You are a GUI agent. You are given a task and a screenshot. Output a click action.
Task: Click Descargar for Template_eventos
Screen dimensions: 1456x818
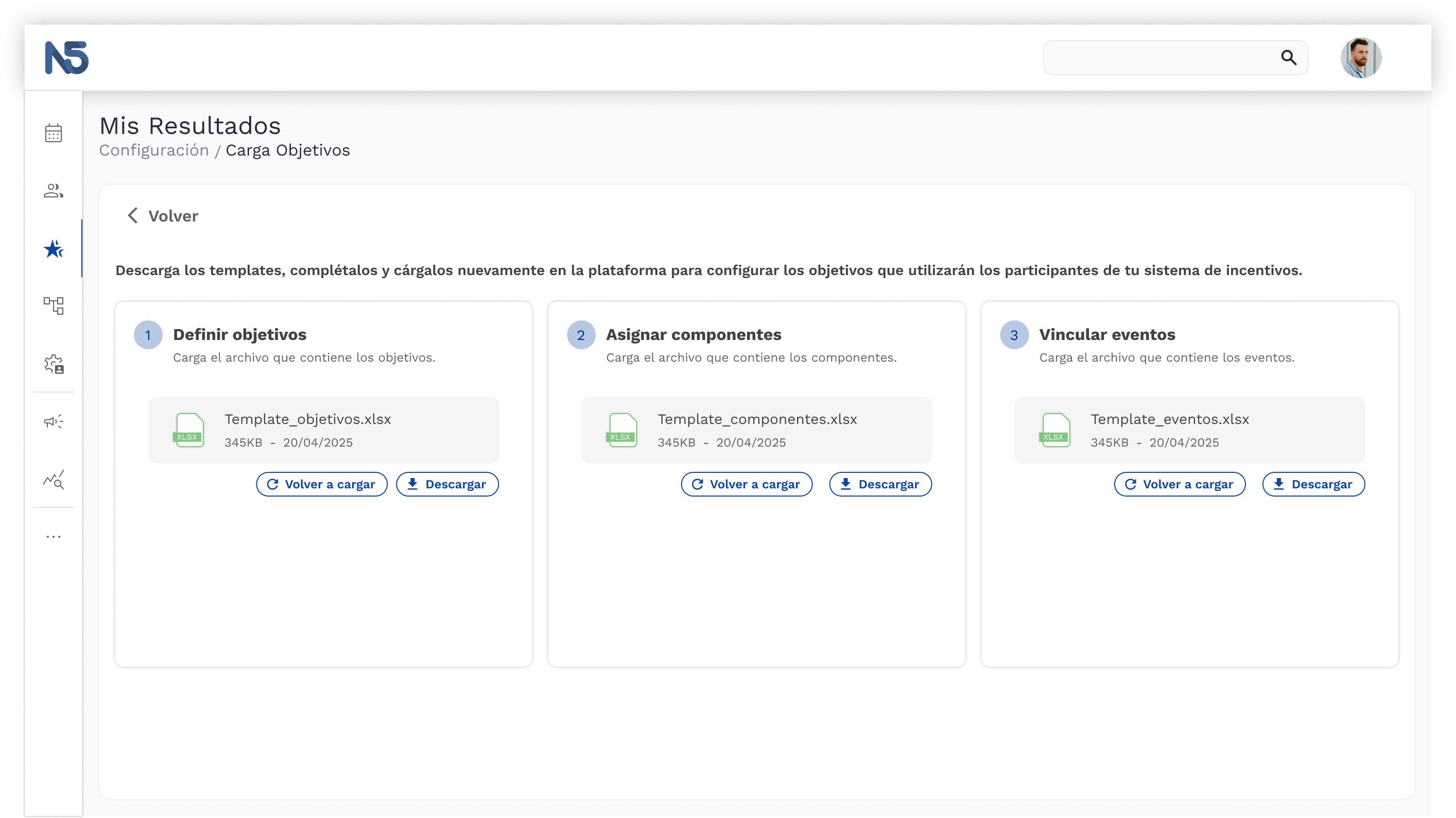point(1313,484)
